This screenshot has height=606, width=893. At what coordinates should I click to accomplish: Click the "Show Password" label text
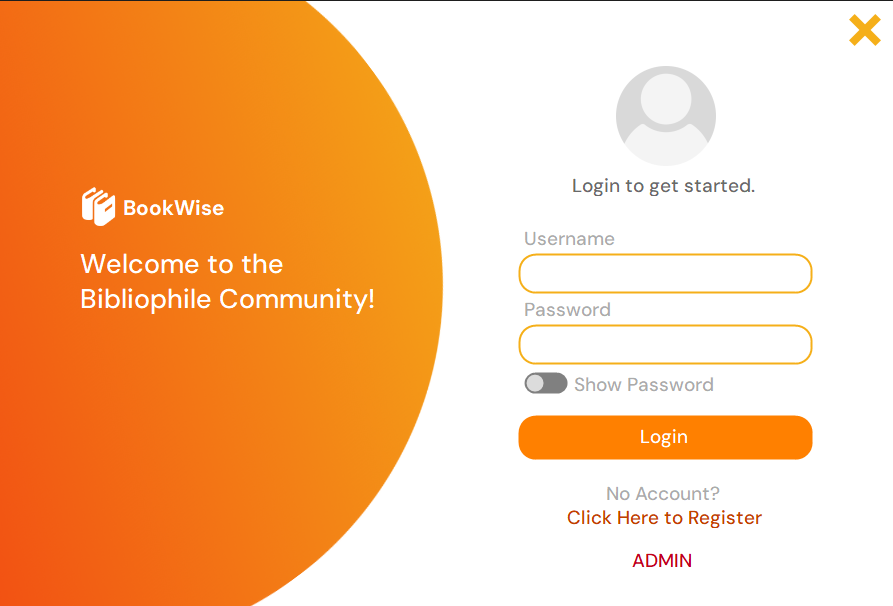tap(643, 385)
